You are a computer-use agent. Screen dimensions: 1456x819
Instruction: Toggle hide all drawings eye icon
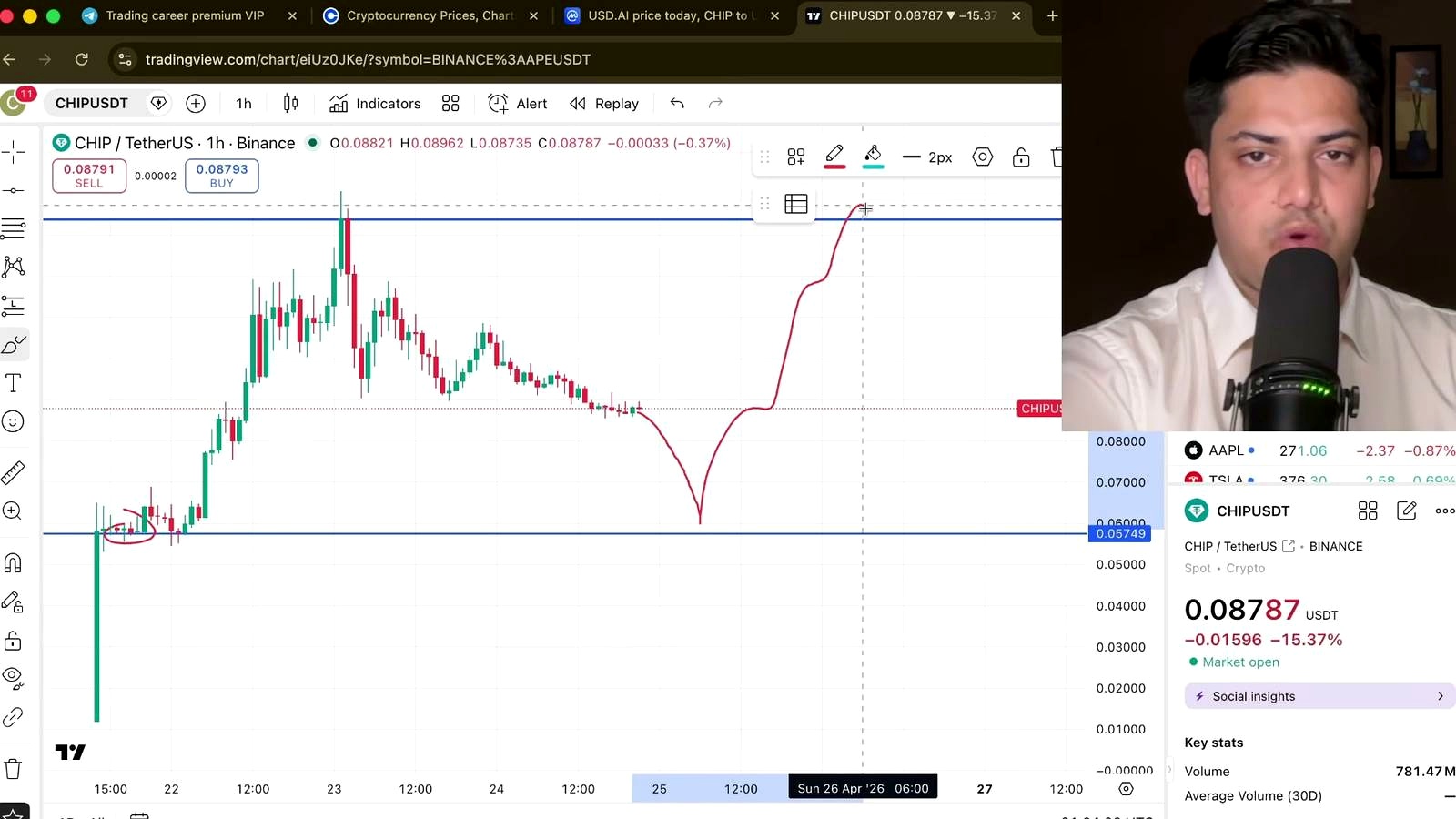point(14,678)
